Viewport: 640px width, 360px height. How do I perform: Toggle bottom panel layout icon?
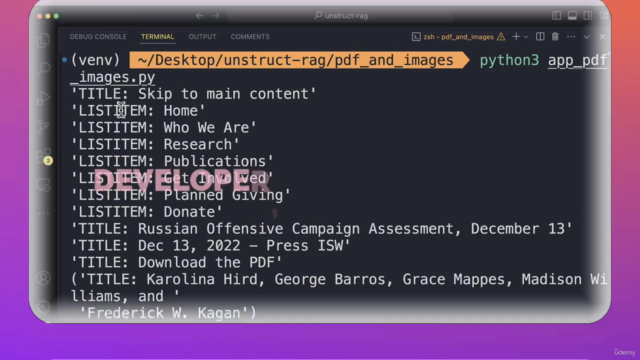point(572,16)
